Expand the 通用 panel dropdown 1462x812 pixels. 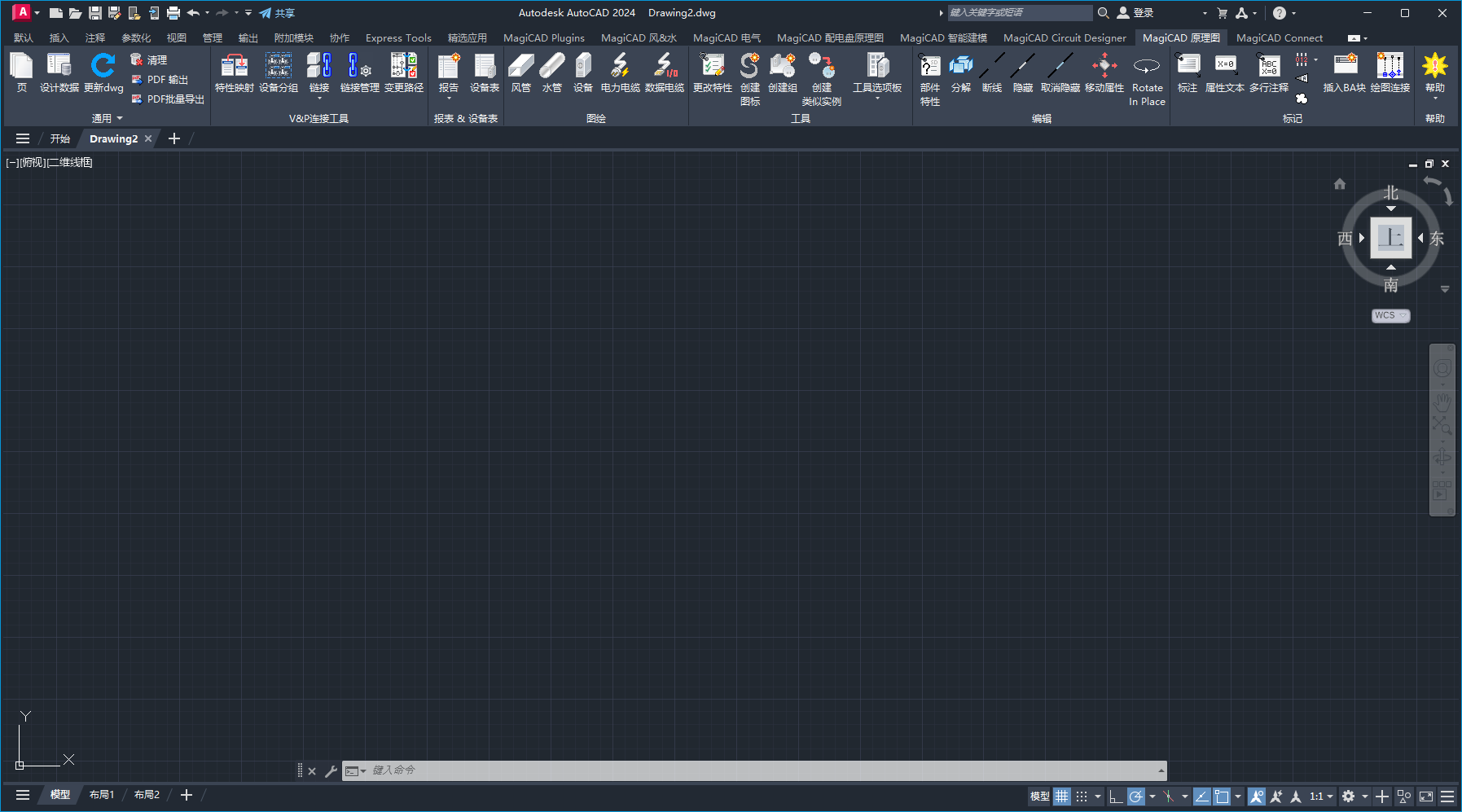click(x=107, y=118)
